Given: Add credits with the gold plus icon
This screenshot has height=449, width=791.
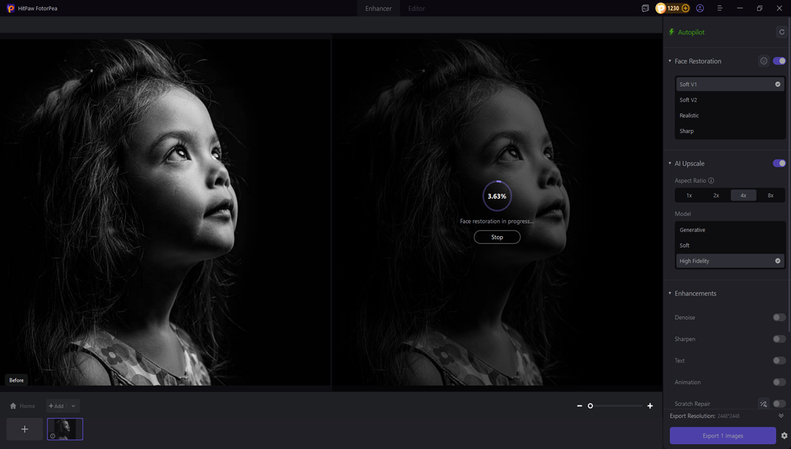Looking at the screenshot, I should 686,8.
